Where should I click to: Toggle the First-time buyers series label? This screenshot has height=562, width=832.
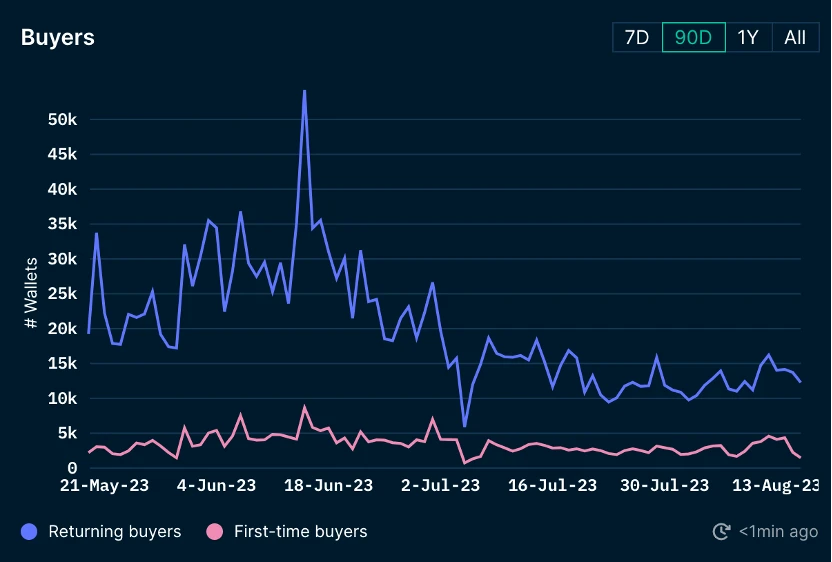click(x=300, y=532)
